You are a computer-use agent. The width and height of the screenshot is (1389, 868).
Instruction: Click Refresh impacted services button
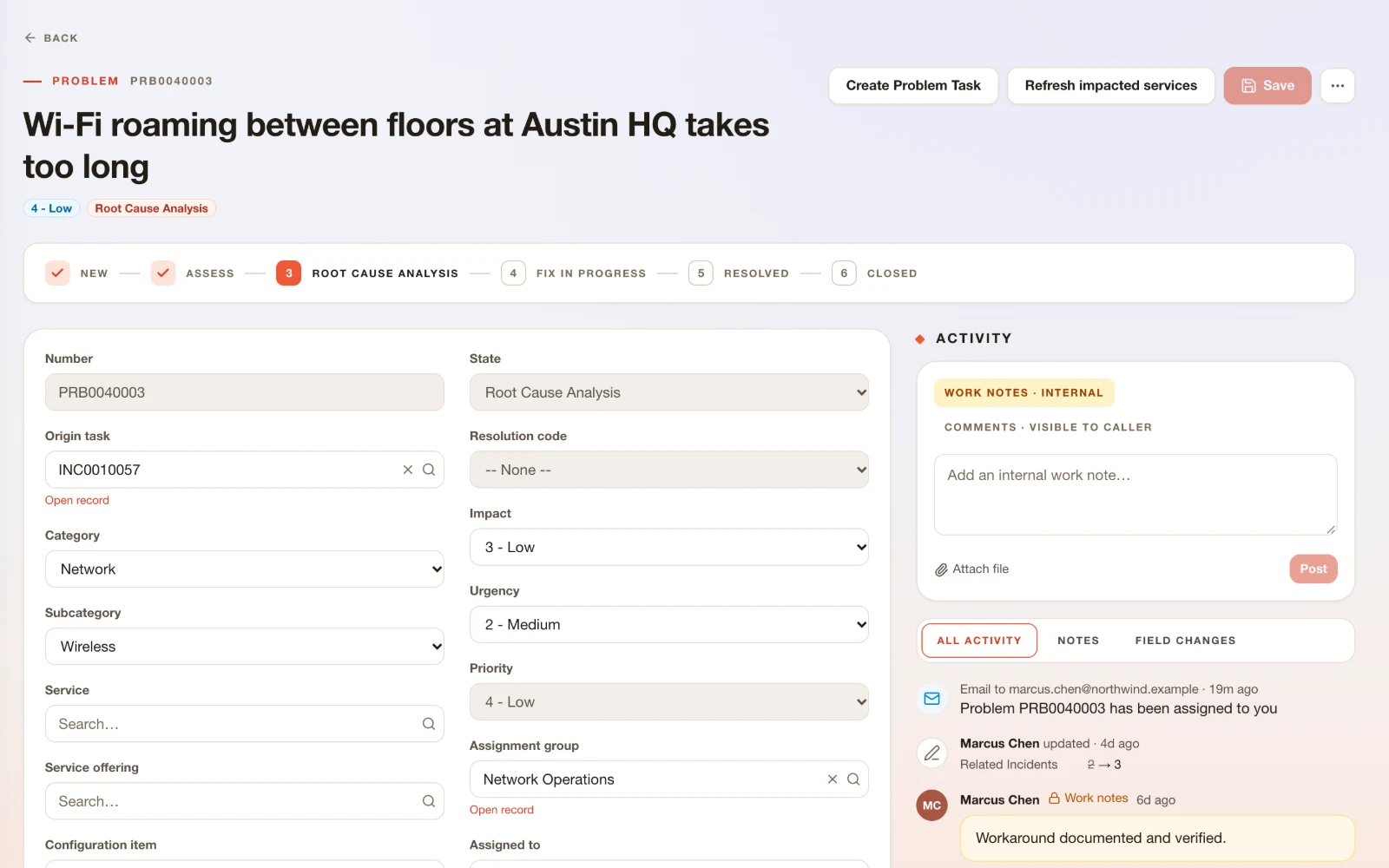pos(1111,86)
